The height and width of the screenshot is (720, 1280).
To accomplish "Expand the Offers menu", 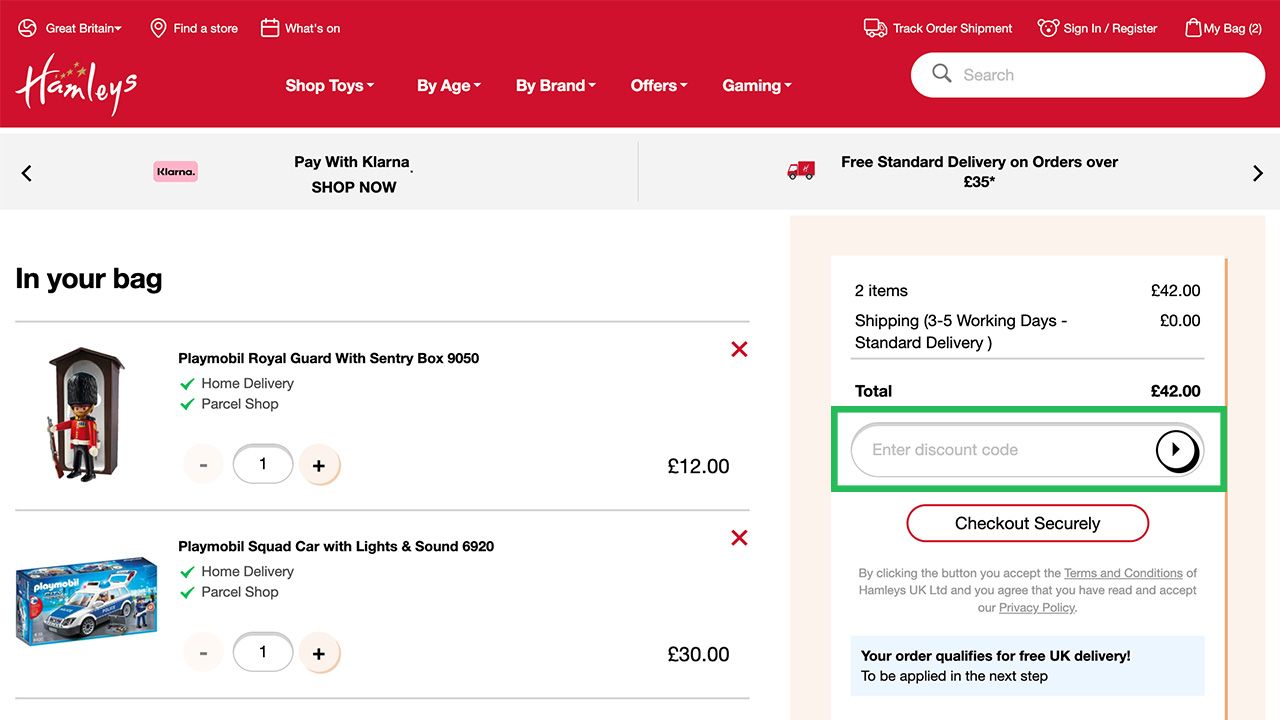I will click(659, 86).
